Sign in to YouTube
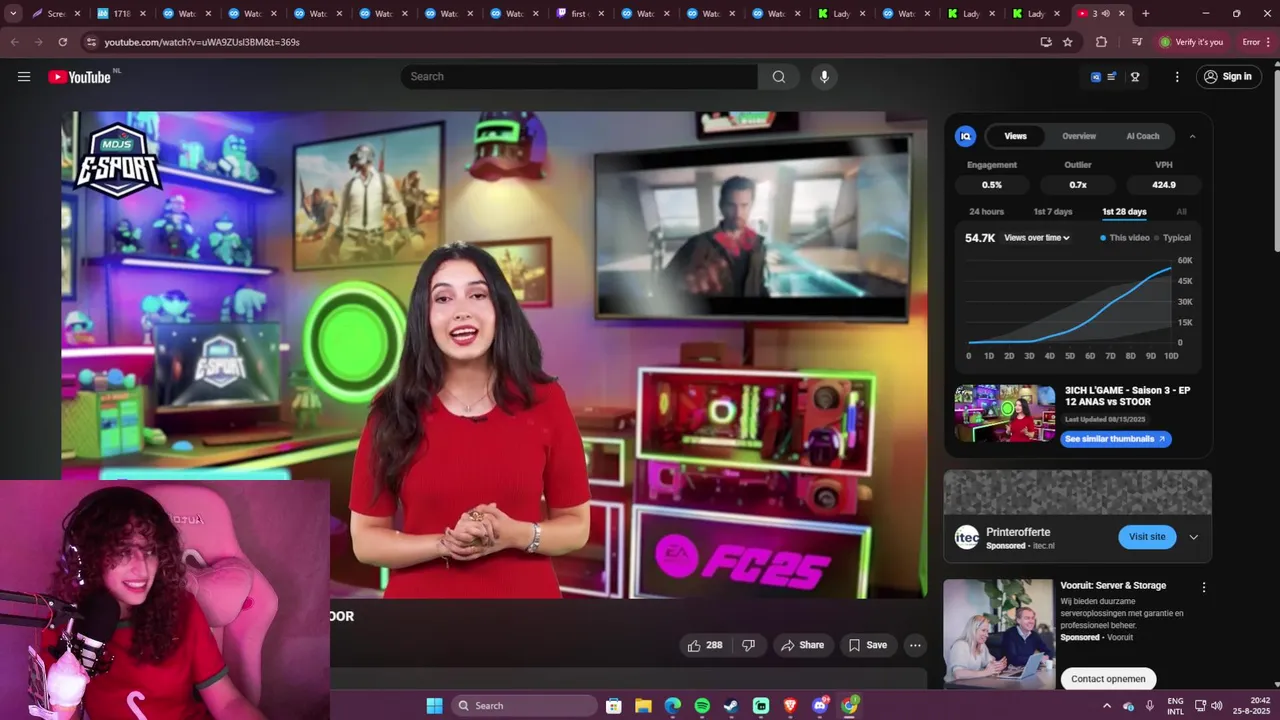Viewport: 1280px width, 720px height. point(1228,77)
